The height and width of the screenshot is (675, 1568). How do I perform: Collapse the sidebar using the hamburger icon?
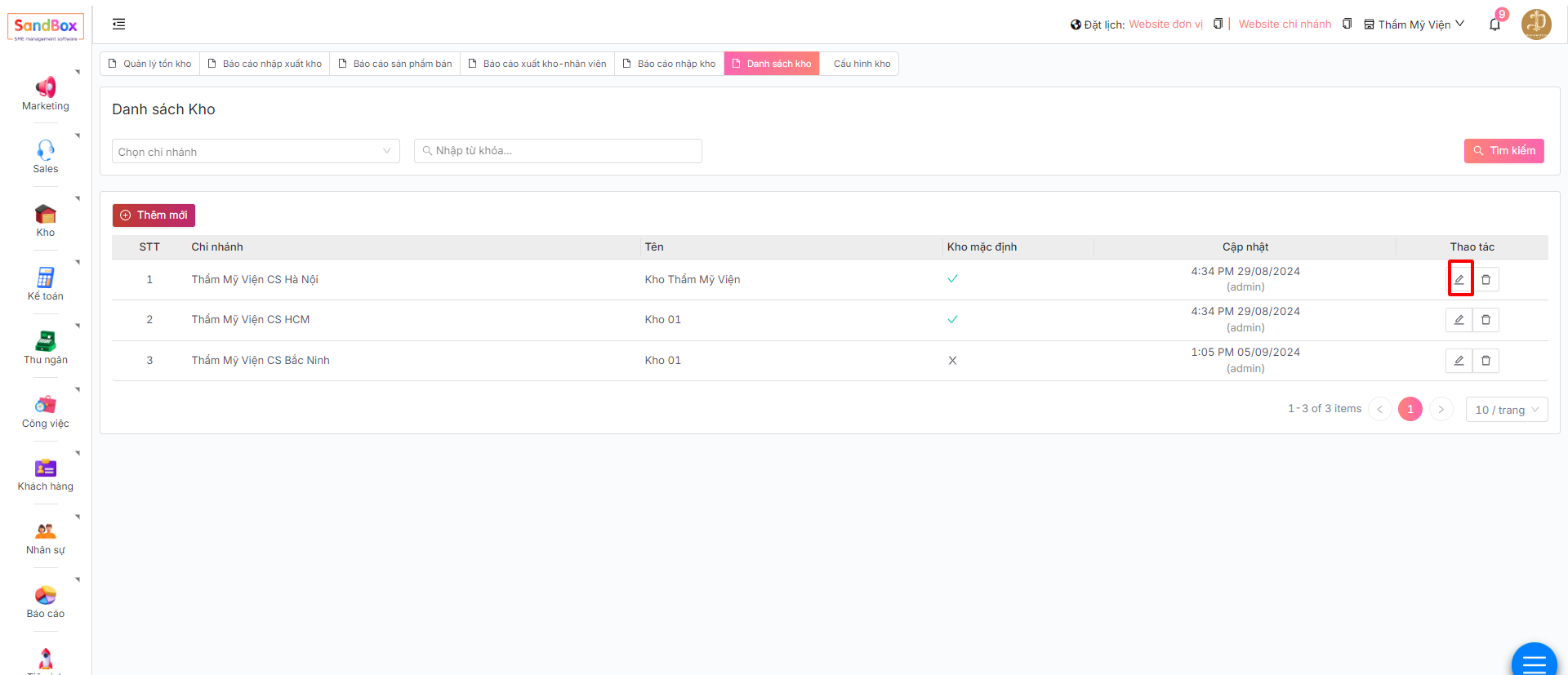(119, 24)
